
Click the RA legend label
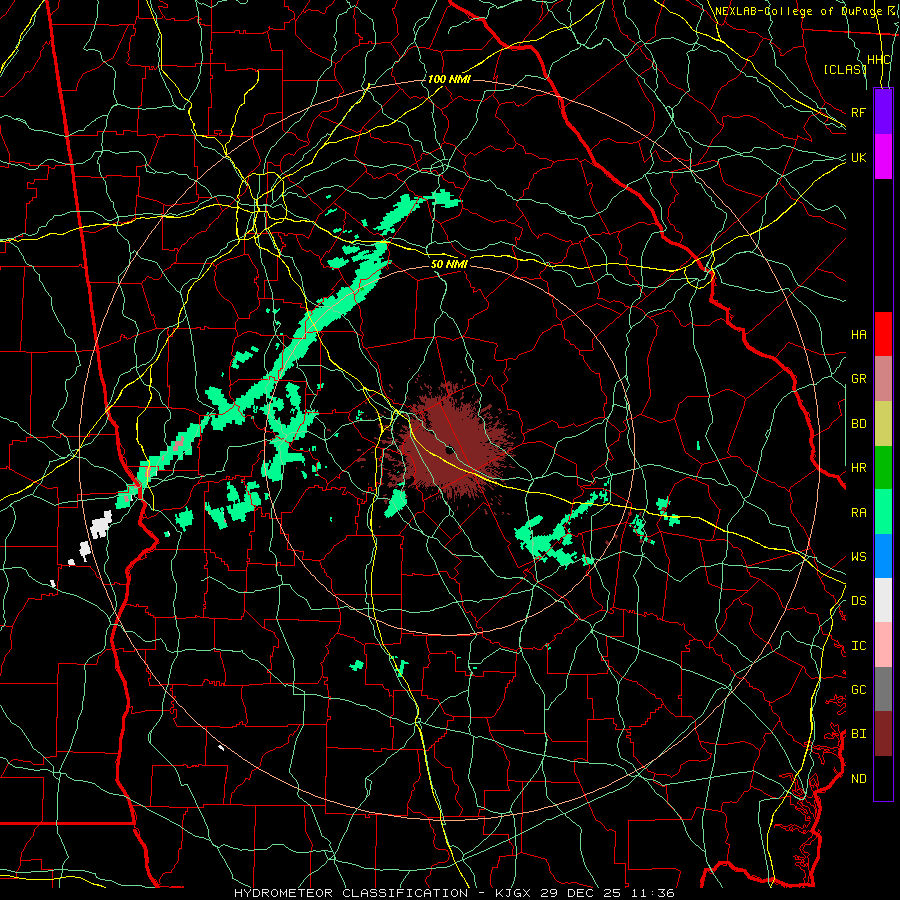tap(859, 513)
